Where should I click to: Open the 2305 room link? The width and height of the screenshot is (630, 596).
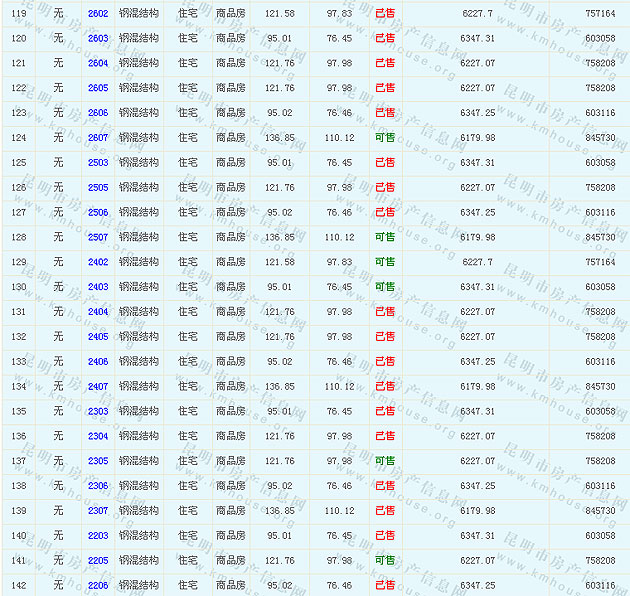coord(98,461)
